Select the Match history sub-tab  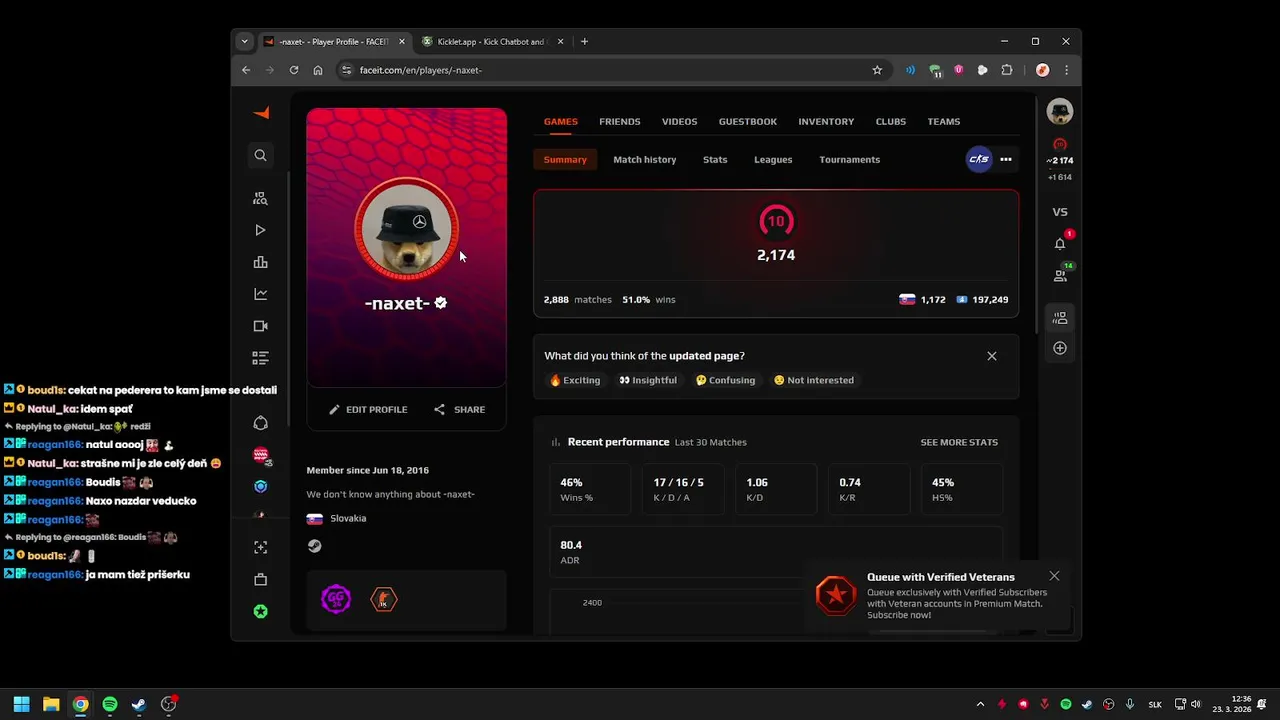click(x=645, y=159)
